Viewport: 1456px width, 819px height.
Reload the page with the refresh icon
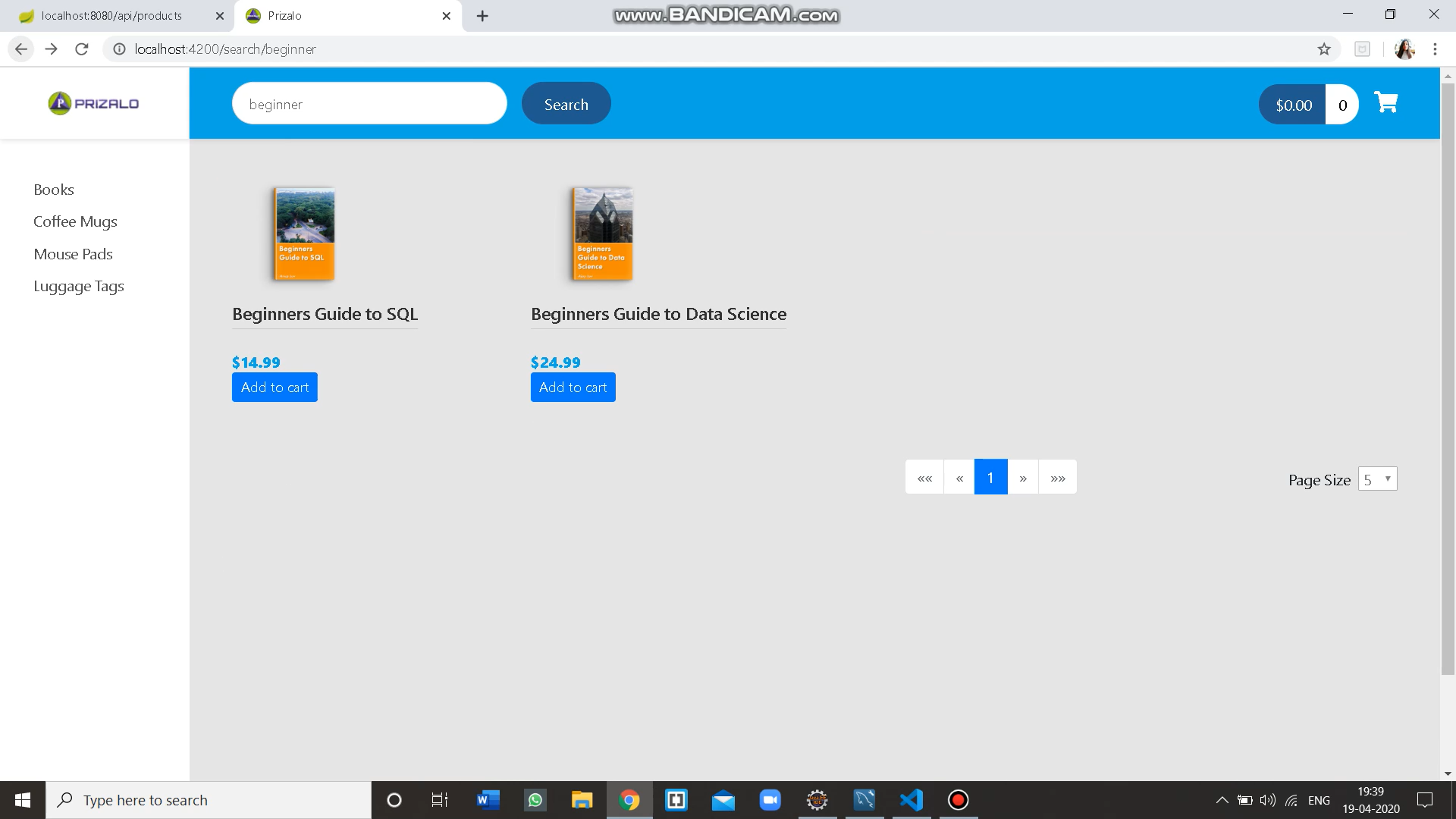(x=81, y=49)
